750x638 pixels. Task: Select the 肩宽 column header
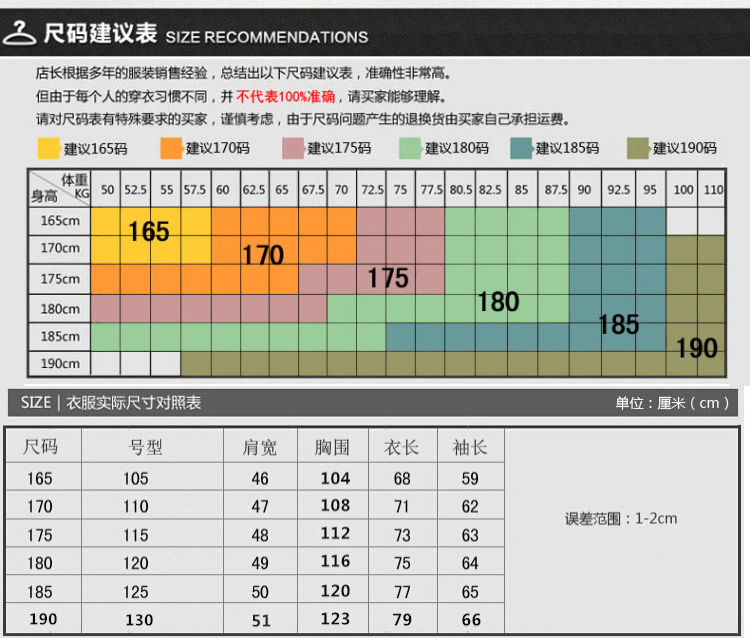(x=260, y=447)
